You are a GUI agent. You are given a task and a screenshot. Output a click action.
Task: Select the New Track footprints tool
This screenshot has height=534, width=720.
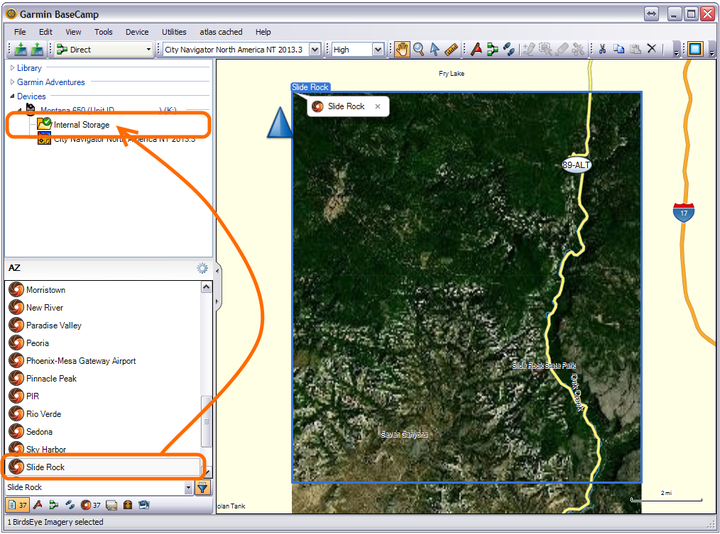[x=508, y=49]
